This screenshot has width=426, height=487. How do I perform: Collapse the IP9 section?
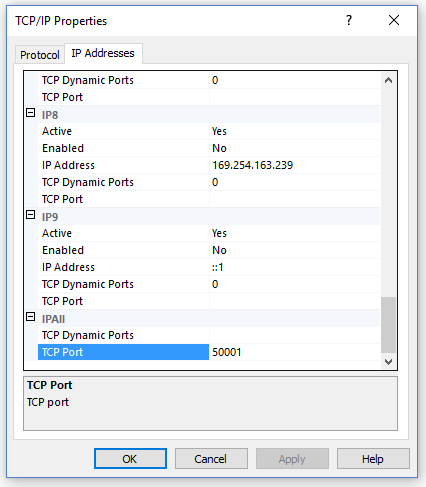[30, 215]
